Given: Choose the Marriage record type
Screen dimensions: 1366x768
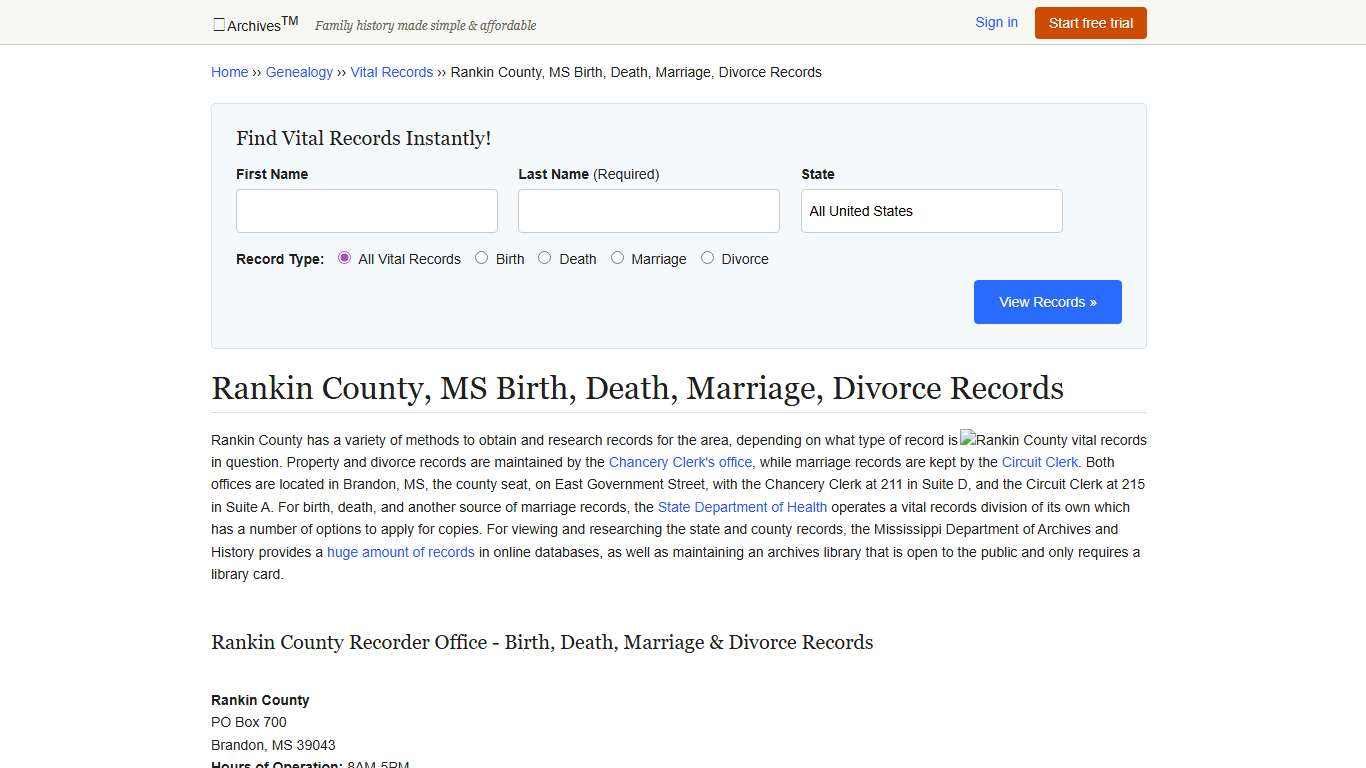Looking at the screenshot, I should tap(617, 258).
